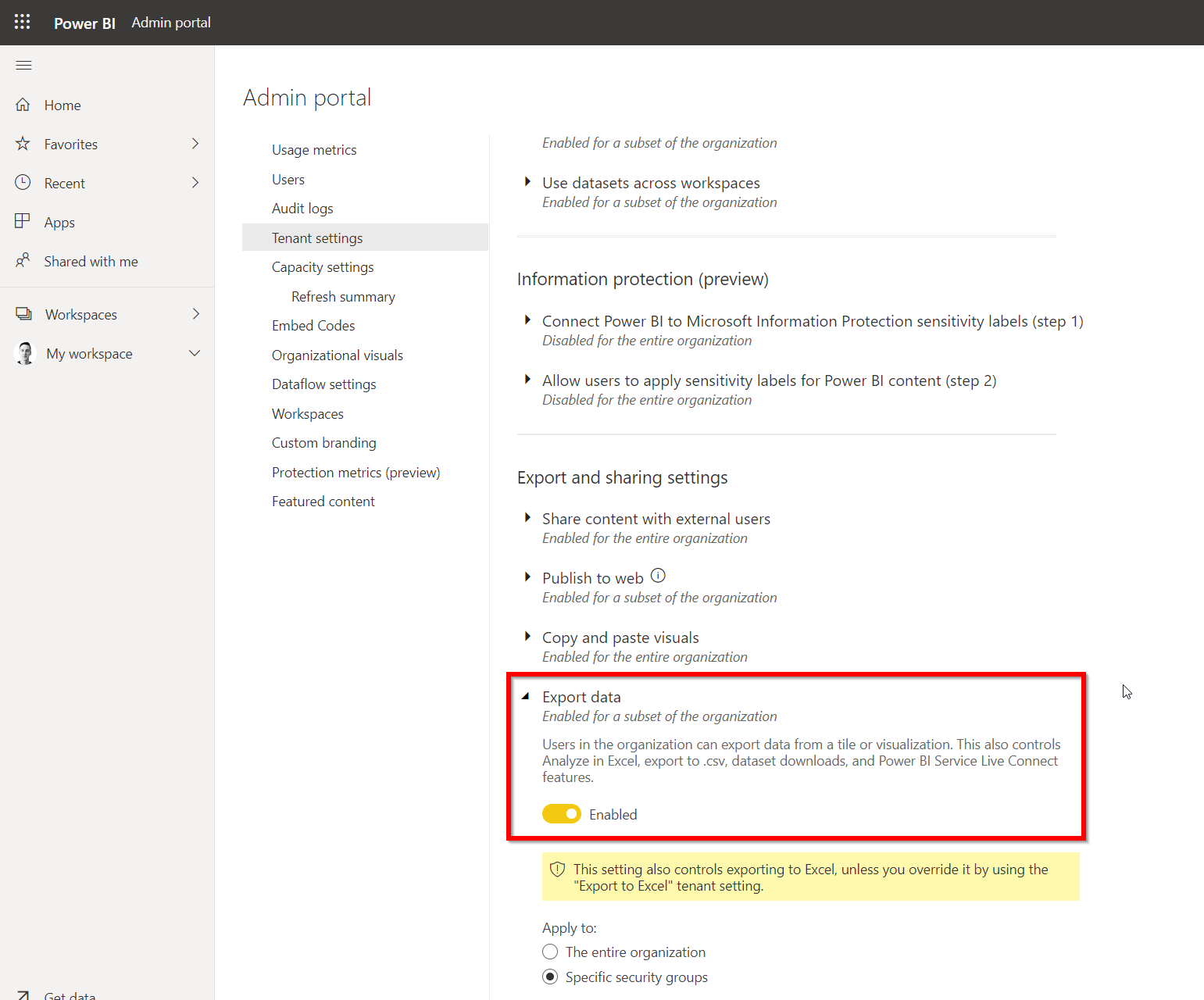The width and height of the screenshot is (1204, 1000).
Task: Expand 'Use datasets across workspaces' setting
Action: coord(527,182)
